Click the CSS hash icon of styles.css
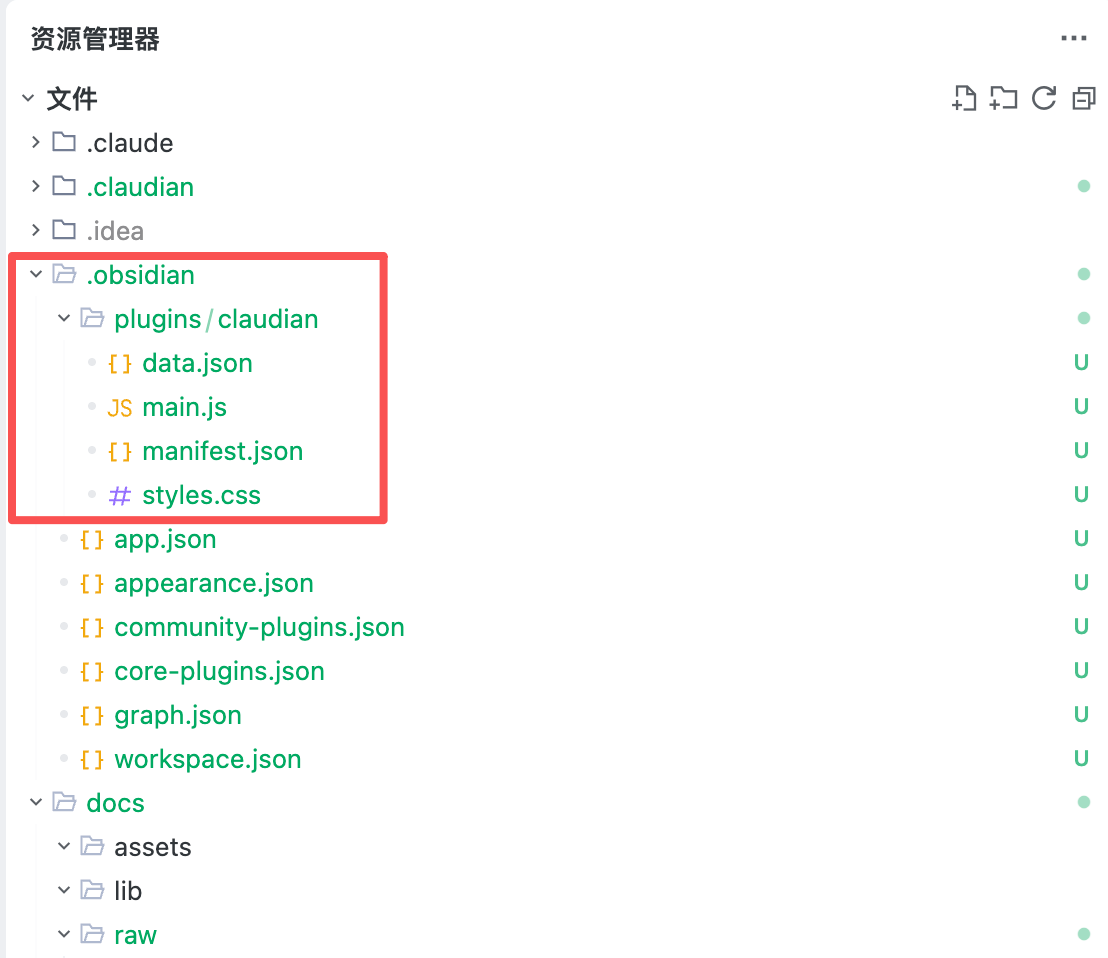The height and width of the screenshot is (958, 1108). click(x=119, y=496)
